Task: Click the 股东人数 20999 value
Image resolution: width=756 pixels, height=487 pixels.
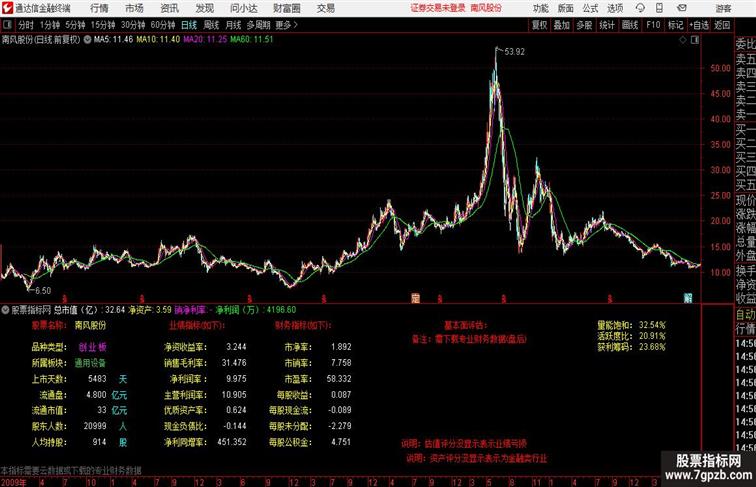Action: click(95, 426)
